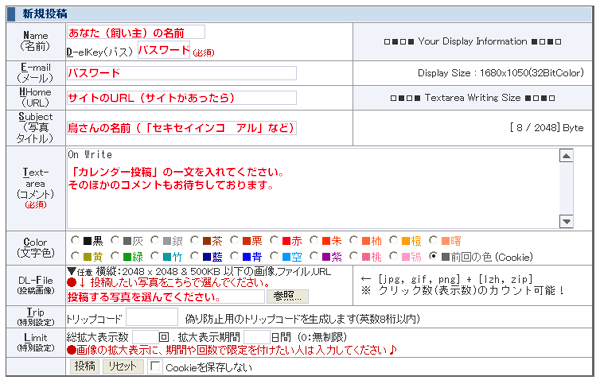Select the 鴇 pale pink text color radio
The image size is (600, 384).
pyautogui.click(x=393, y=256)
